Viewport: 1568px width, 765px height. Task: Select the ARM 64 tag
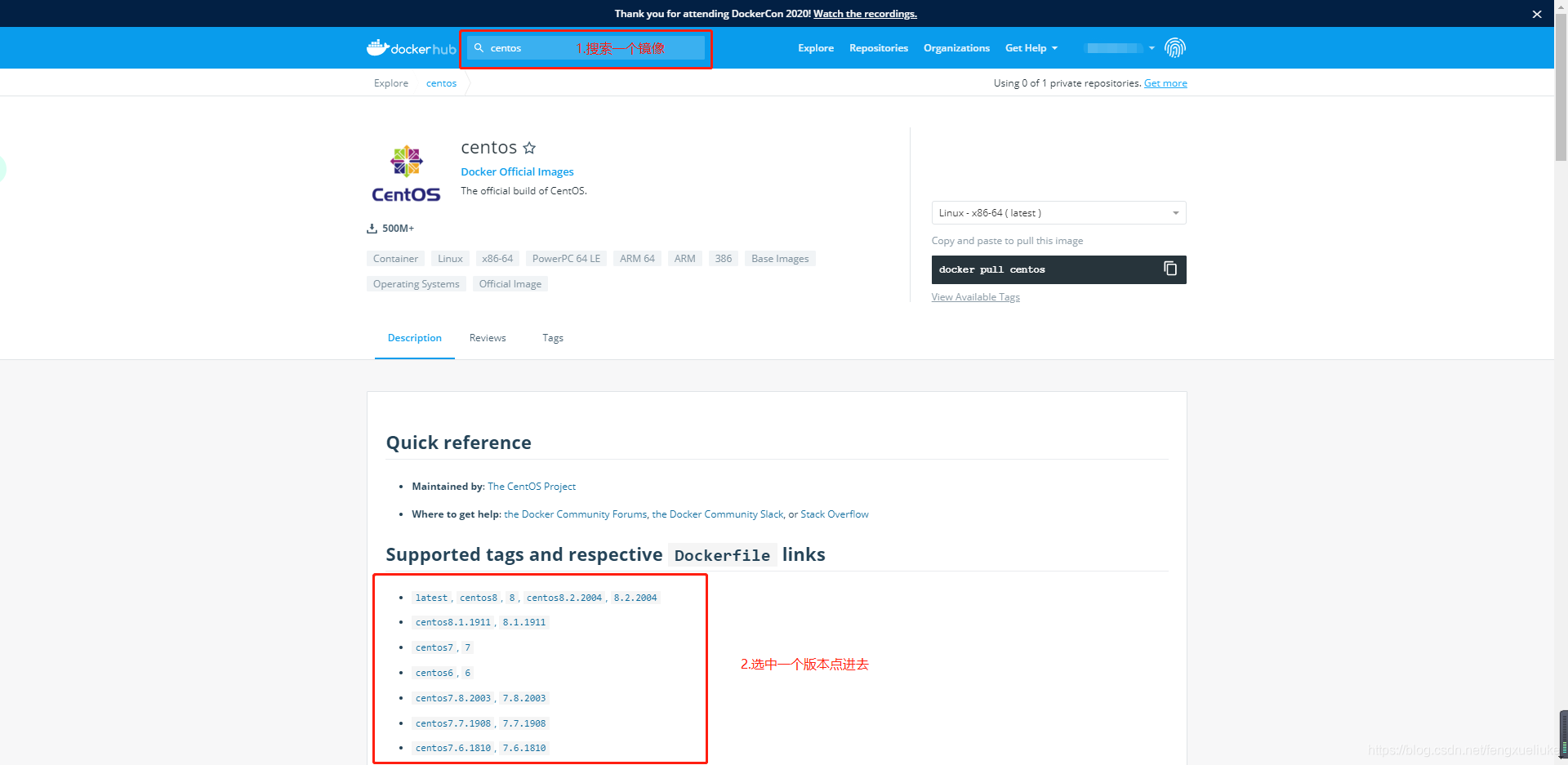(x=637, y=259)
